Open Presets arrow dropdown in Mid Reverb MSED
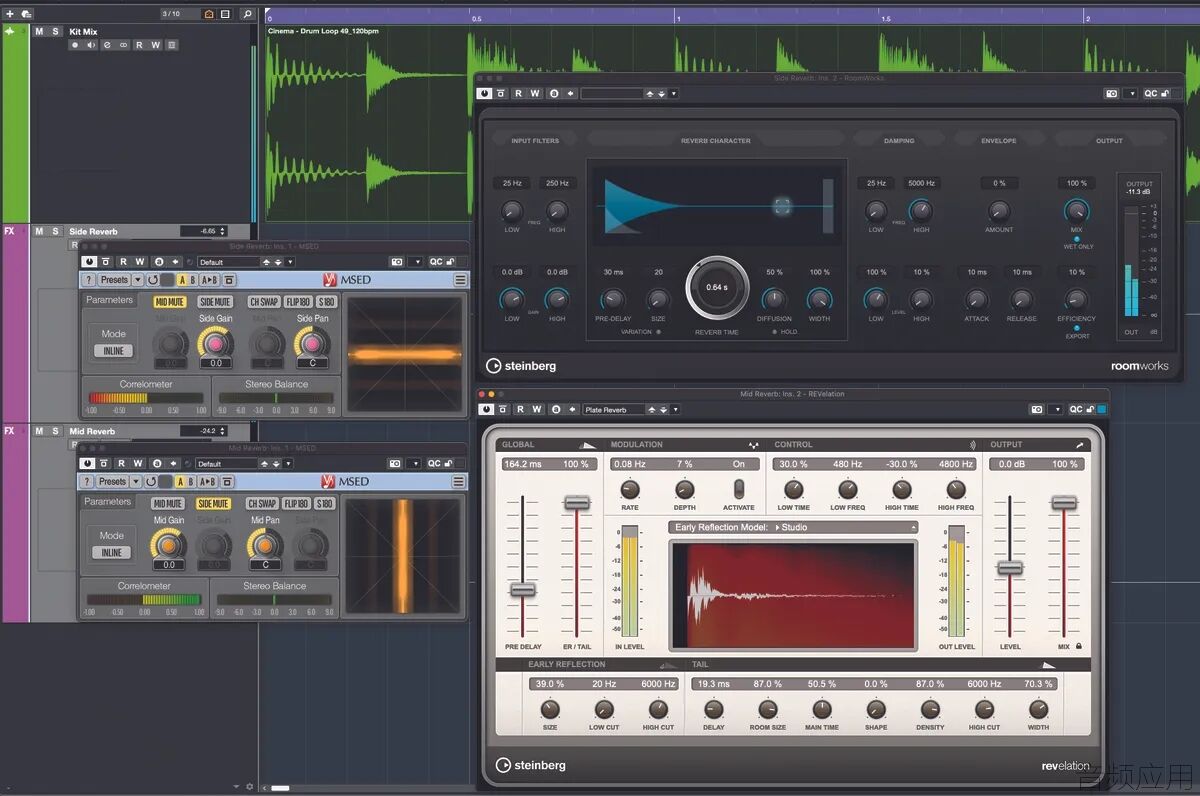 [138, 482]
